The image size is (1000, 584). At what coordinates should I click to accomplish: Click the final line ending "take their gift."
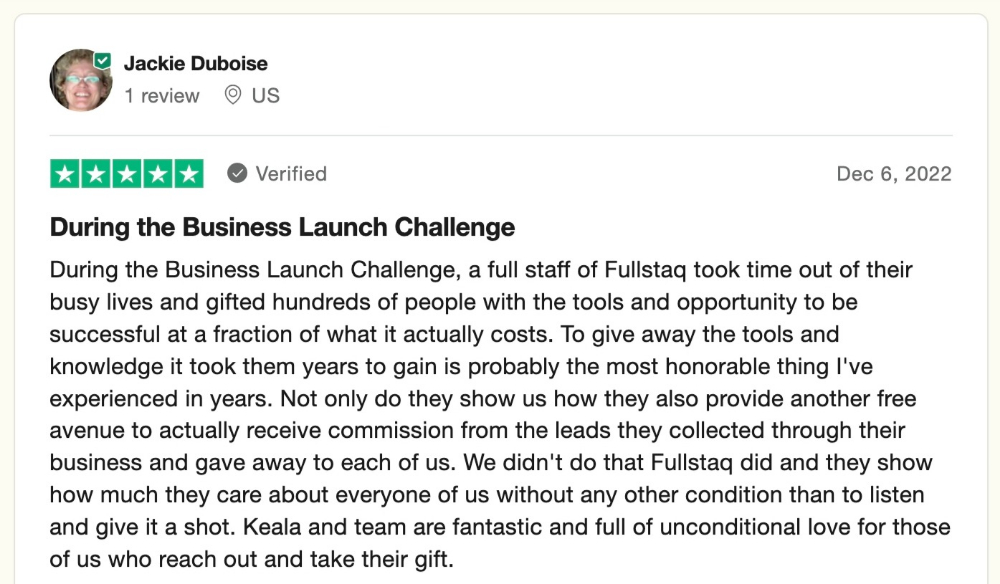[252, 559]
